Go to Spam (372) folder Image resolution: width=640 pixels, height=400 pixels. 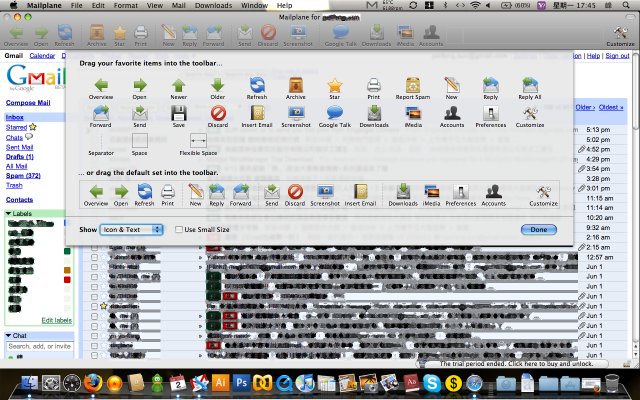pyautogui.click(x=23, y=176)
